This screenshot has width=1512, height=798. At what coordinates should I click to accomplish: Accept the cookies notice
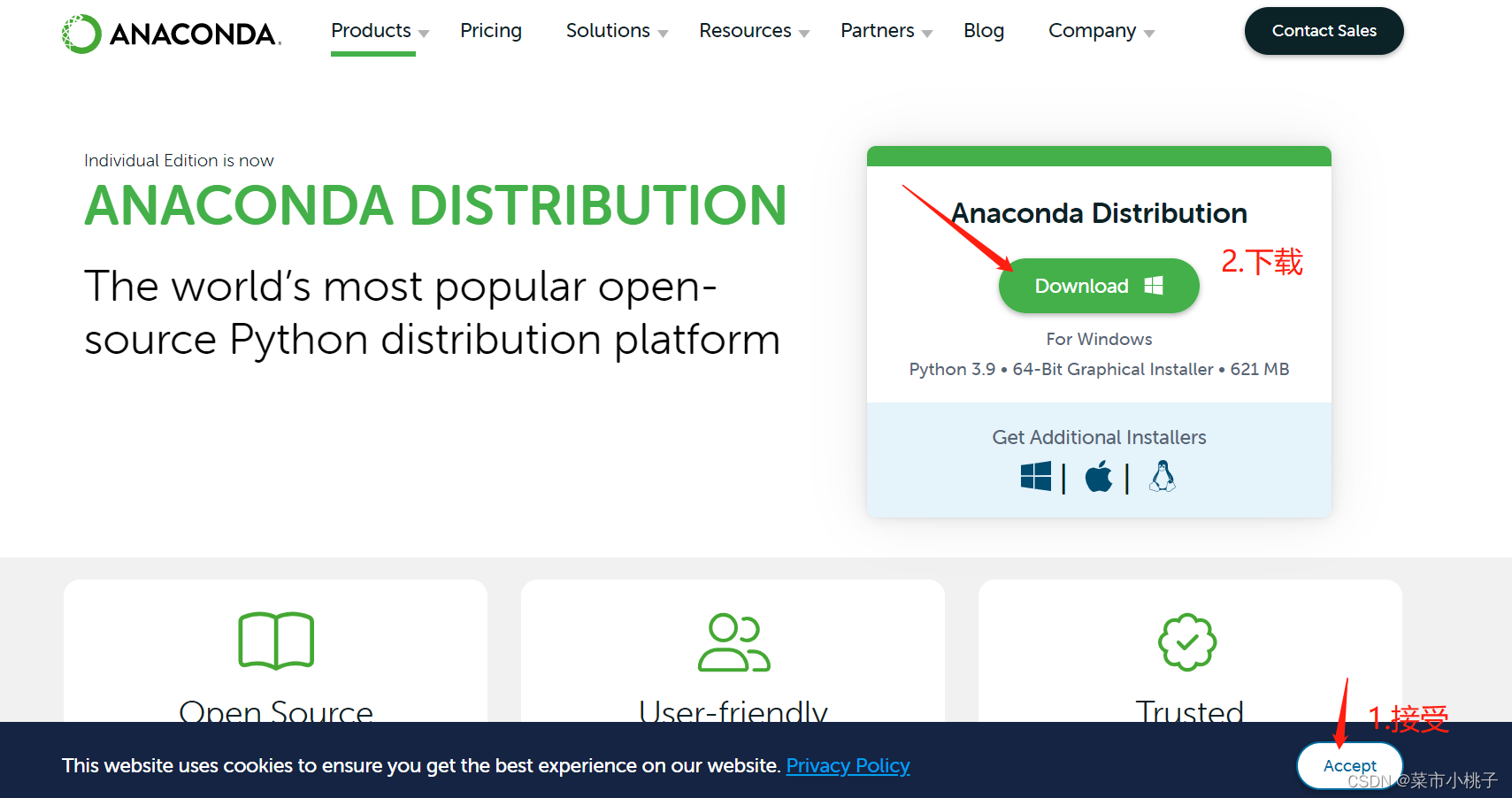point(1349,765)
